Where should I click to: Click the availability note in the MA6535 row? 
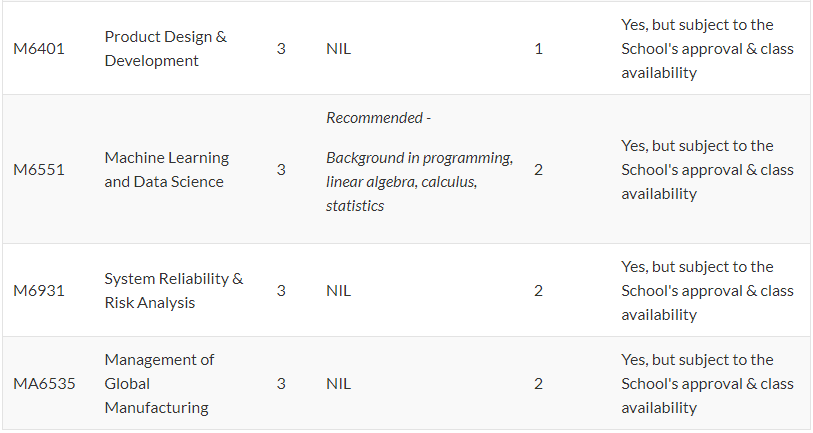pos(707,384)
